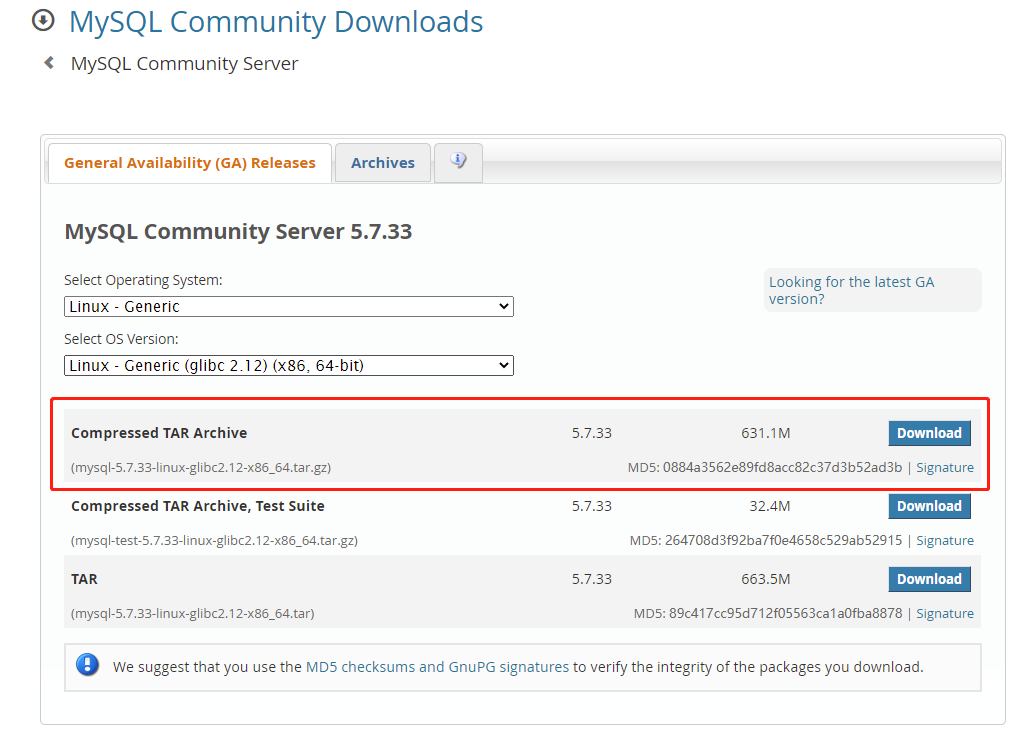Click the MySQL Community Server 5.7.33 heading
The image size is (1017, 737).
click(x=238, y=232)
